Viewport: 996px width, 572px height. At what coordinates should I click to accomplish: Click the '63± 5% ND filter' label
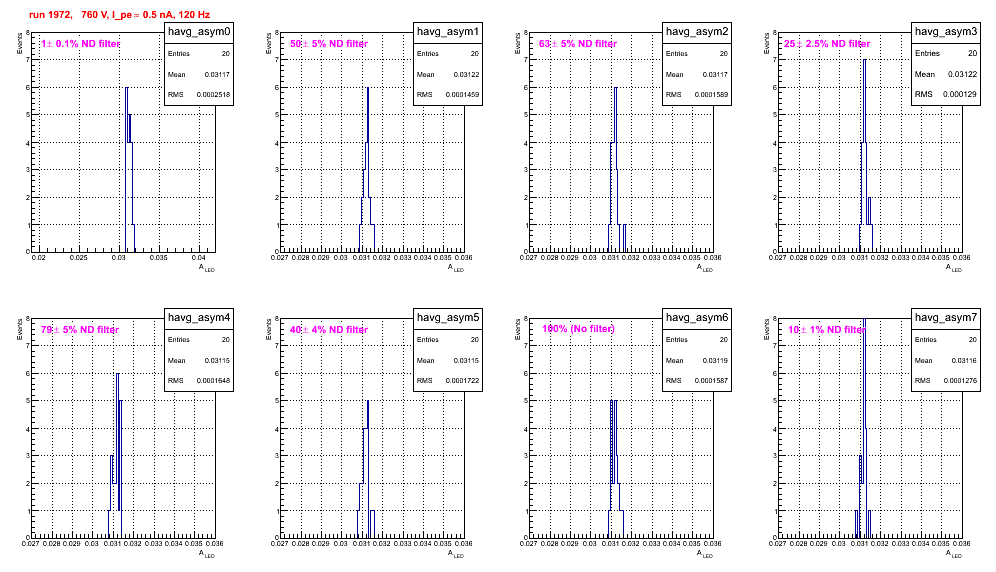[x=578, y=44]
